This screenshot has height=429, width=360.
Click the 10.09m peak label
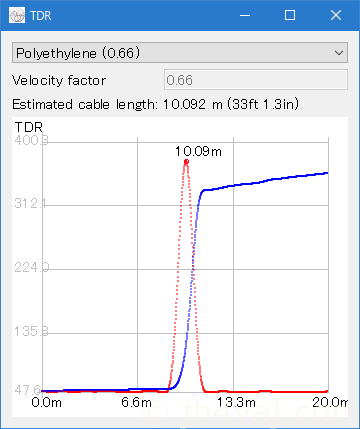coord(198,152)
